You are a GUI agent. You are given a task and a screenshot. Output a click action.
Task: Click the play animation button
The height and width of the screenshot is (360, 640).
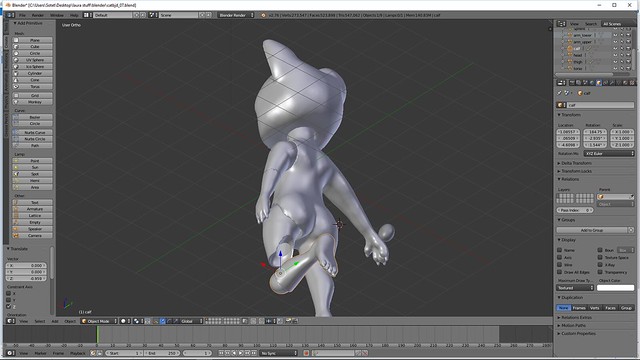point(240,353)
